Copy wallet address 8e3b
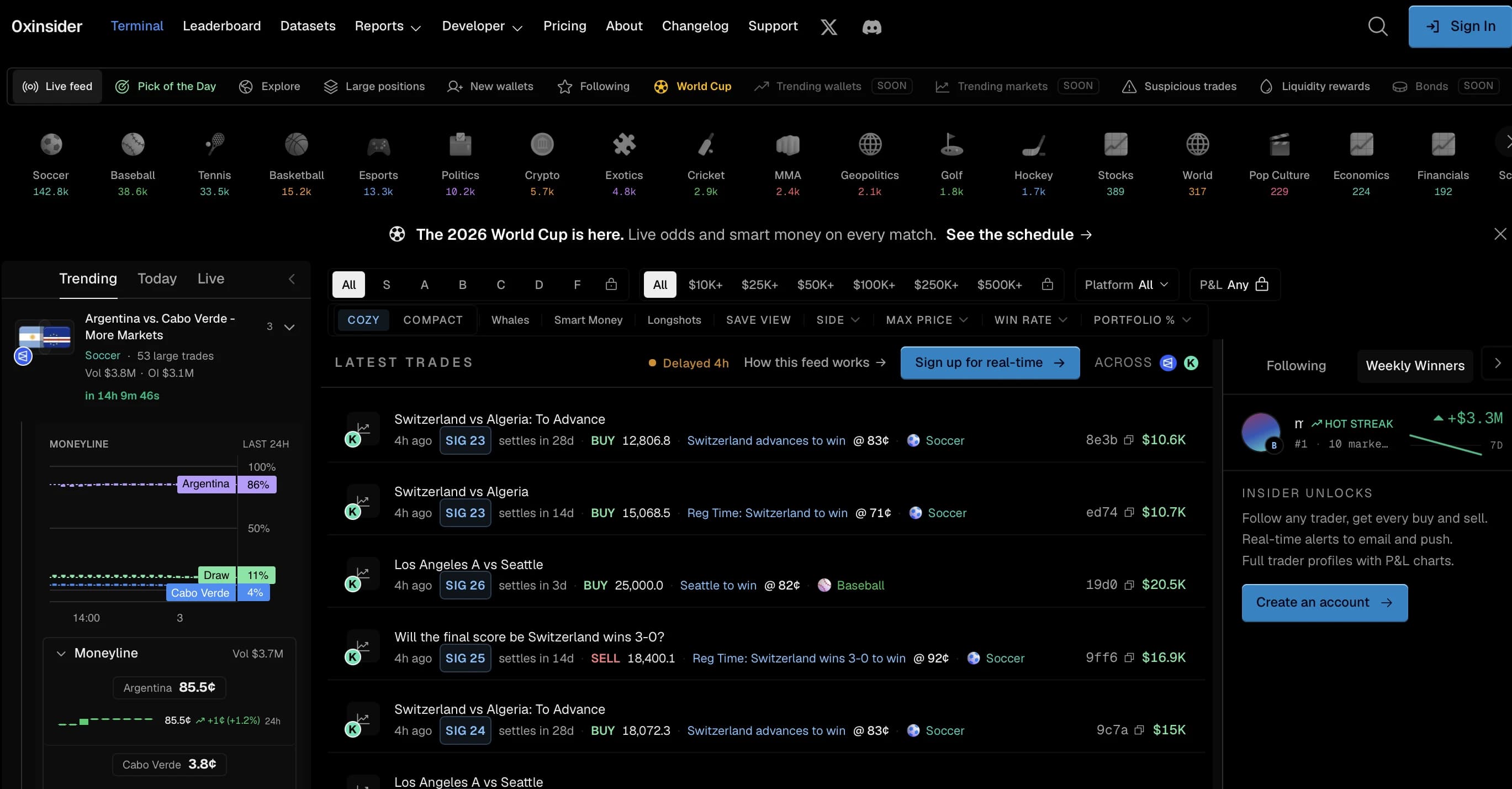Screen dimensions: 1512x789 (x=1128, y=440)
